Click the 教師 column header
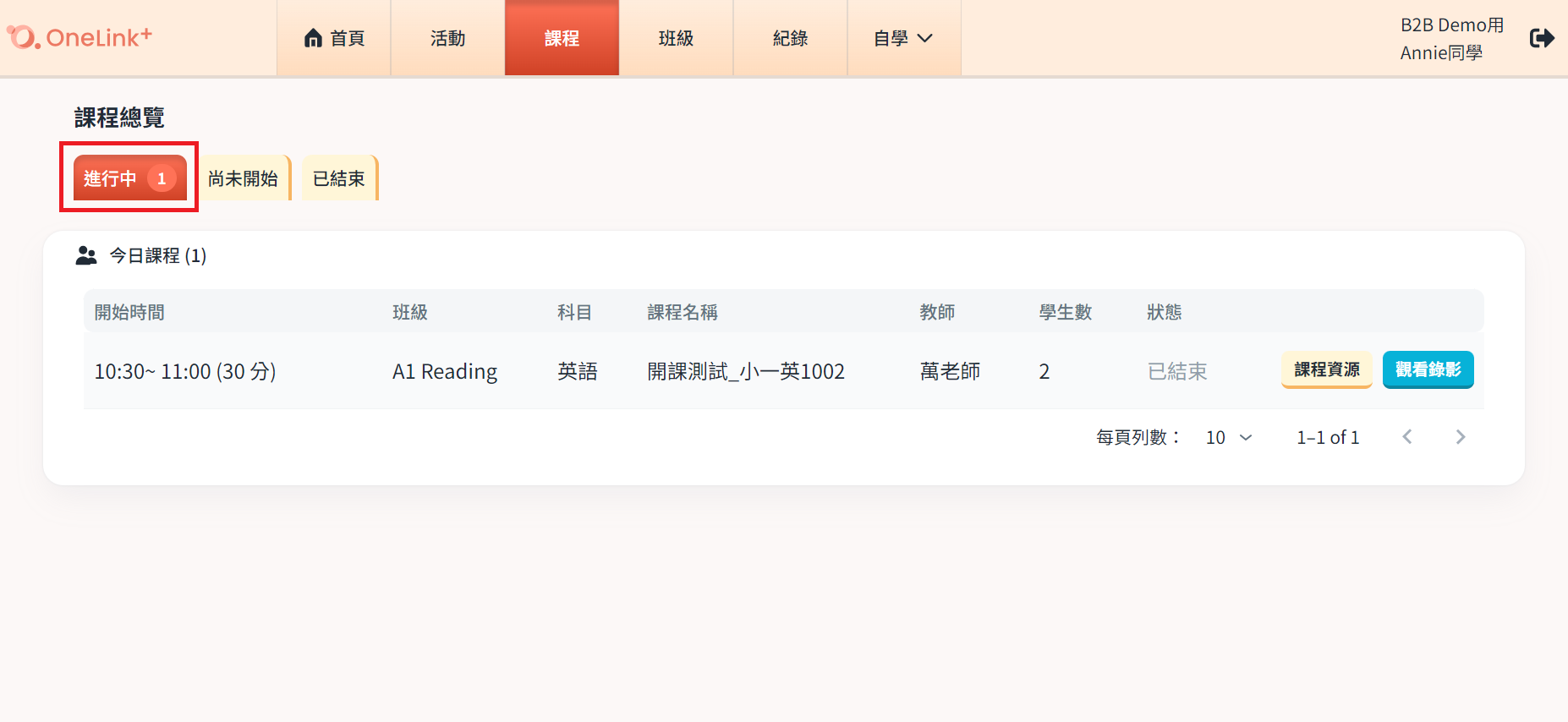1568x722 pixels. coord(938,312)
